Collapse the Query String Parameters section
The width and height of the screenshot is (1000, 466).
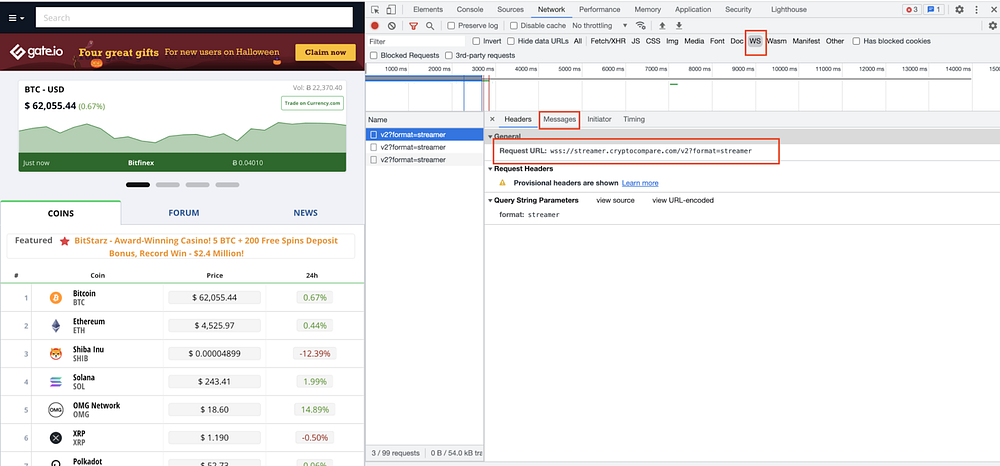[x=492, y=200]
